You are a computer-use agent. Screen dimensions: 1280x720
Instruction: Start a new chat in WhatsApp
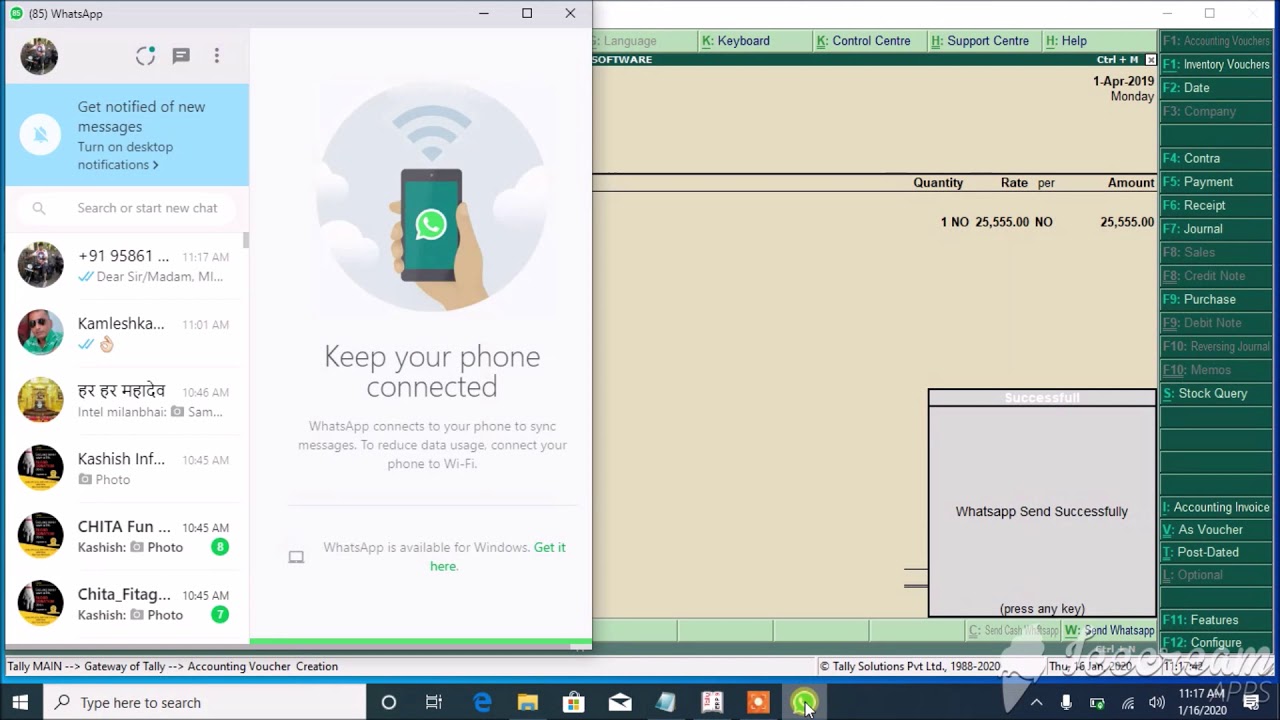pyautogui.click(x=181, y=56)
